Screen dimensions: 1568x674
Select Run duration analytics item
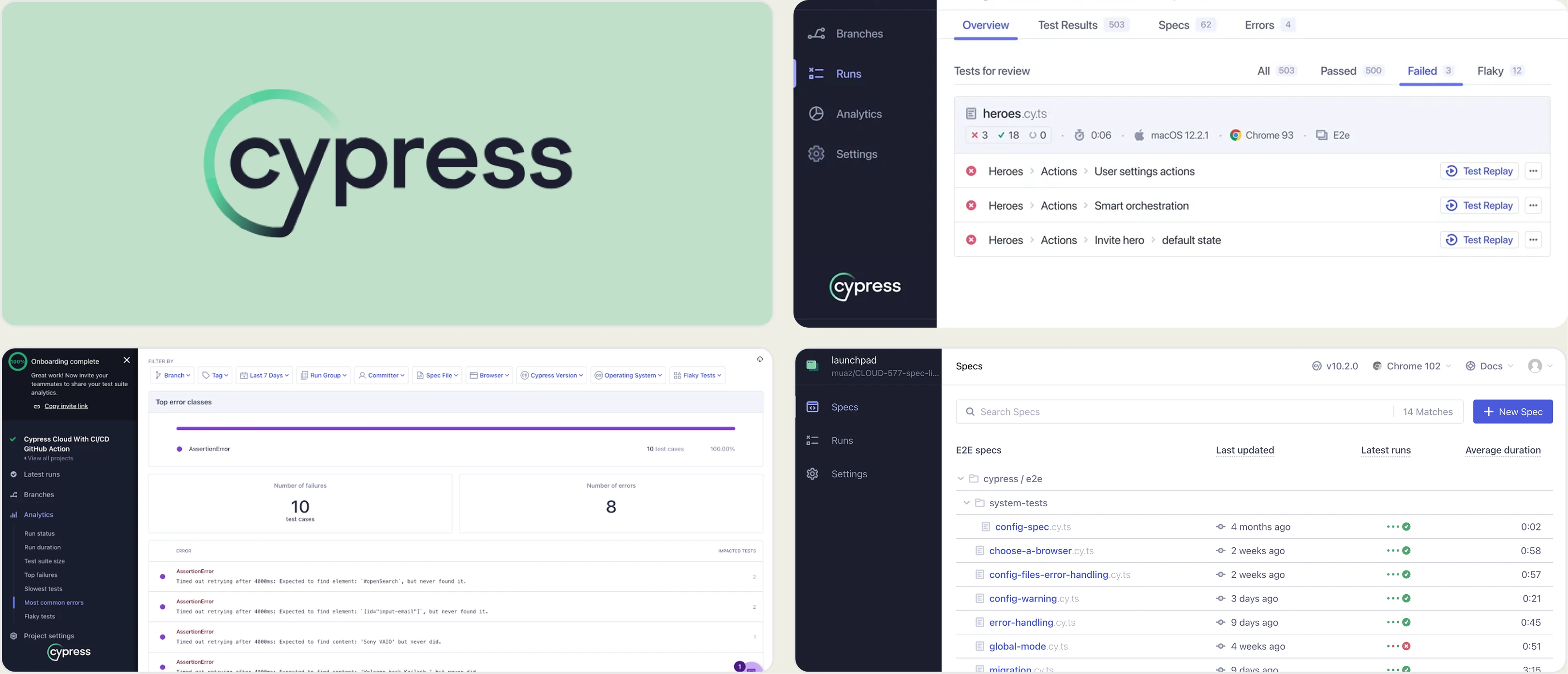(x=43, y=547)
